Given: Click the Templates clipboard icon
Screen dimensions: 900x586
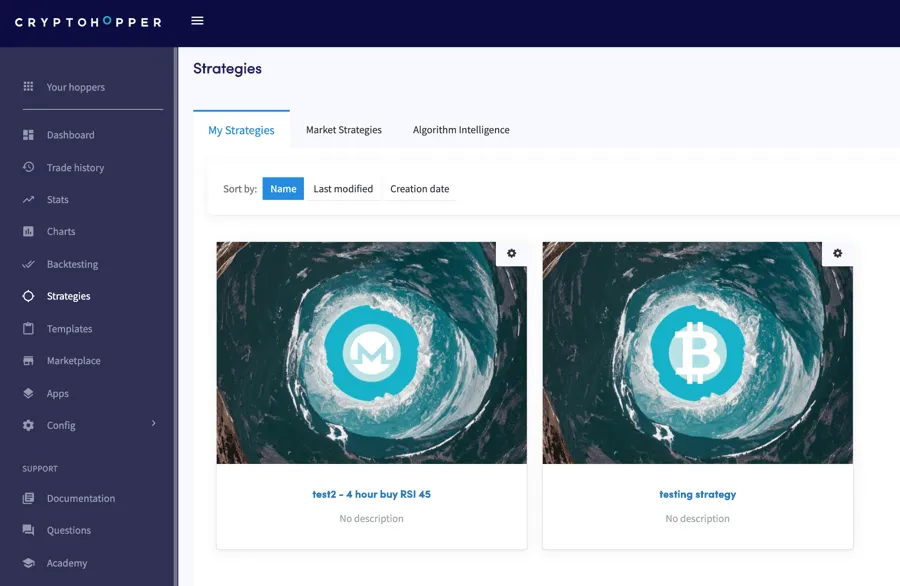Looking at the screenshot, I should point(28,328).
